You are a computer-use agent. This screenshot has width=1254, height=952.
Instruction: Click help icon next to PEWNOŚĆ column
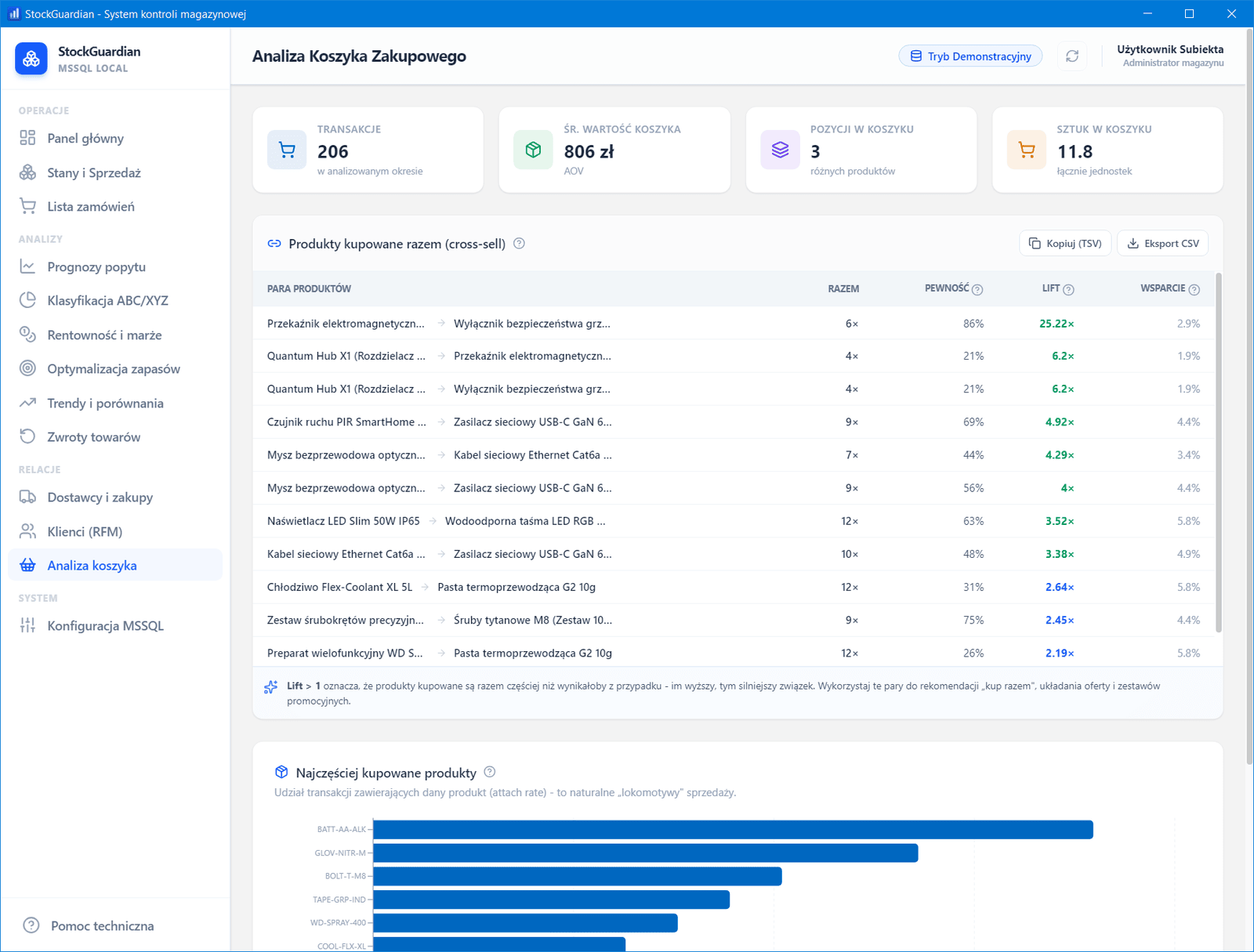(977, 290)
